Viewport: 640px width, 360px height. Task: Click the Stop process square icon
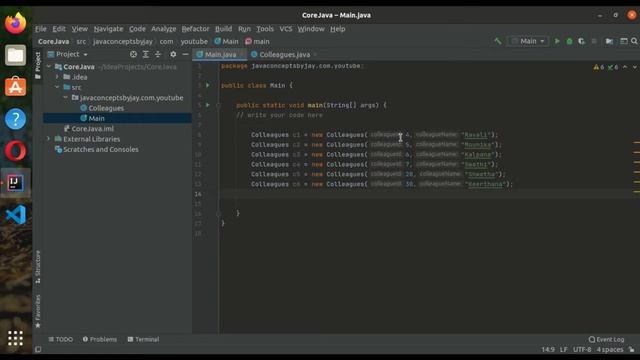click(594, 41)
